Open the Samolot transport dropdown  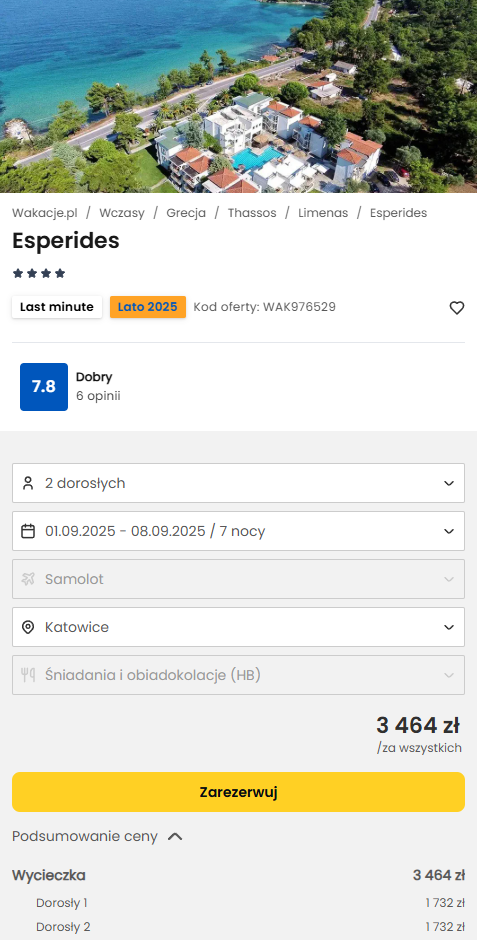click(238, 579)
